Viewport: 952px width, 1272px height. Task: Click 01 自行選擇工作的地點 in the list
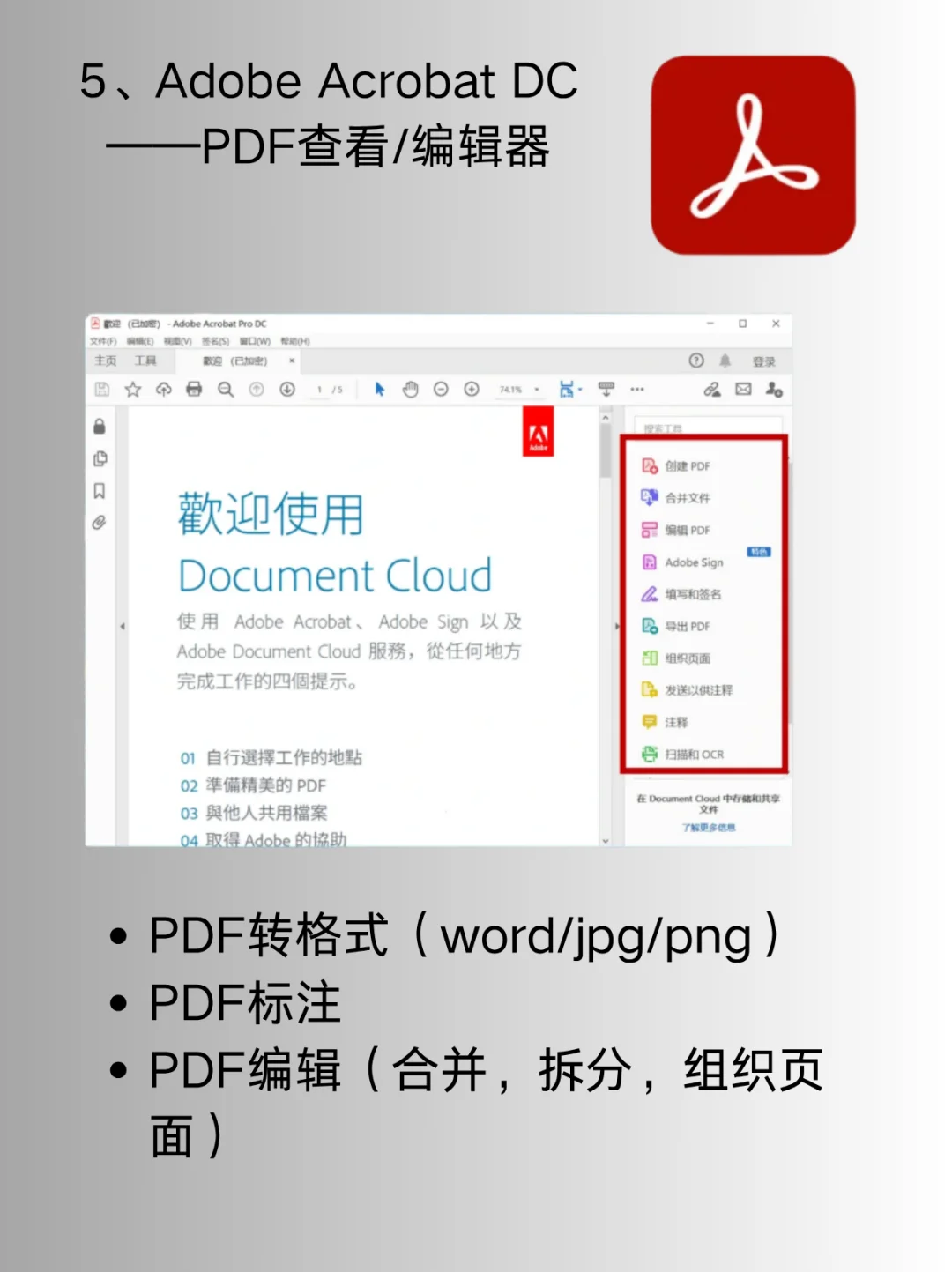point(271,758)
